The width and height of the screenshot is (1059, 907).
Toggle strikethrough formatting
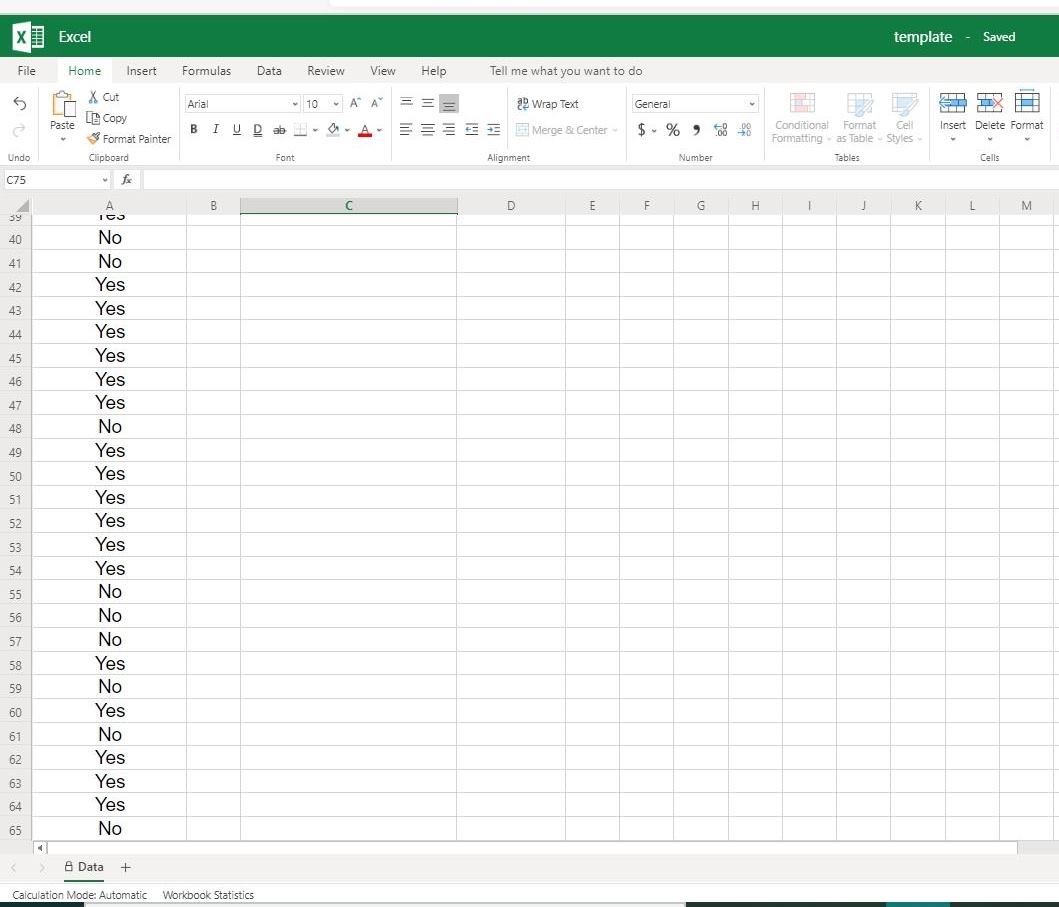pyautogui.click(x=279, y=130)
